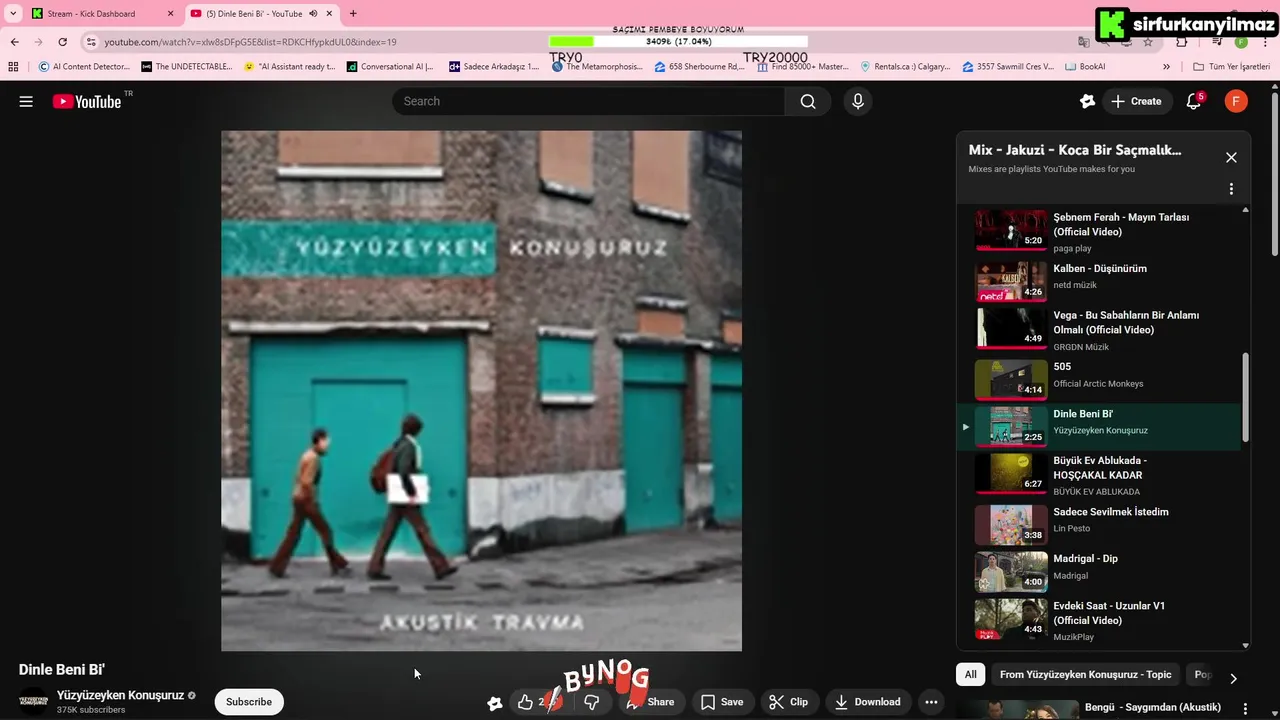Select the current Dinle Beni Bi' playlist row
Image resolution: width=1280 pixels, height=720 pixels.
click(x=1099, y=426)
